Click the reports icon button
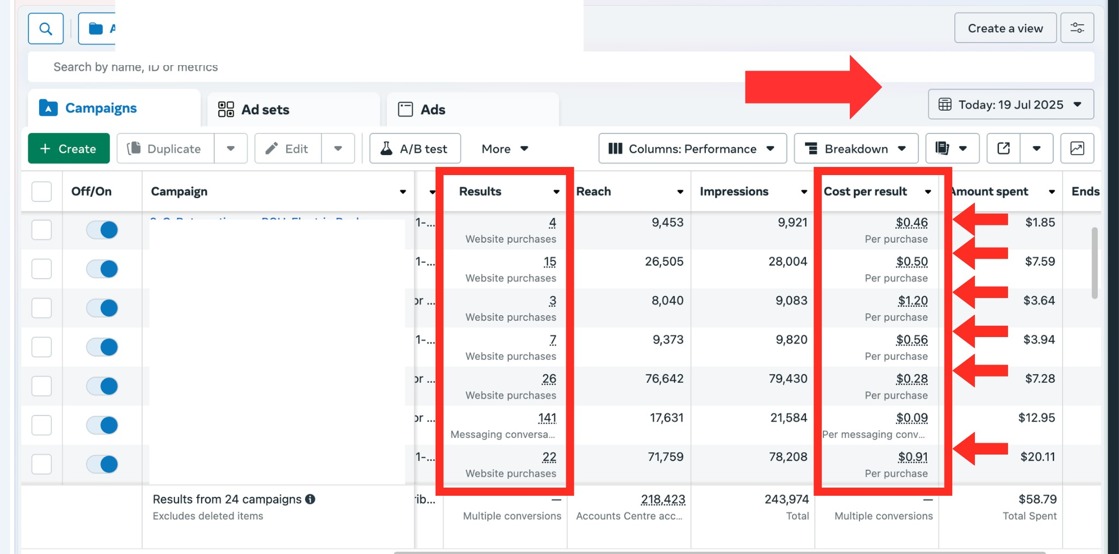Viewport: 1119px width, 554px height. coord(942,149)
